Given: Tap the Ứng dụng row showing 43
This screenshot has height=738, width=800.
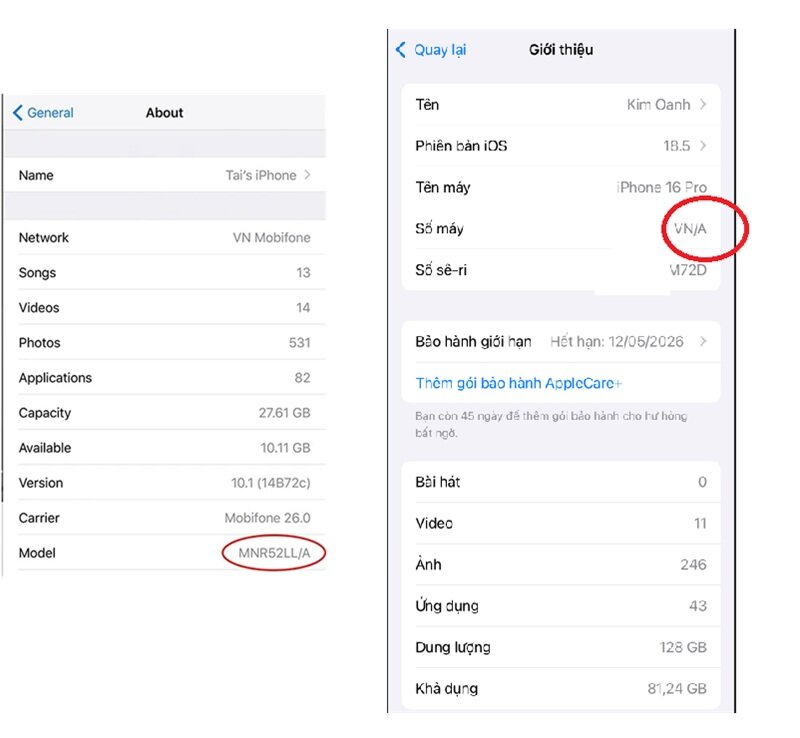Looking at the screenshot, I should [561, 606].
